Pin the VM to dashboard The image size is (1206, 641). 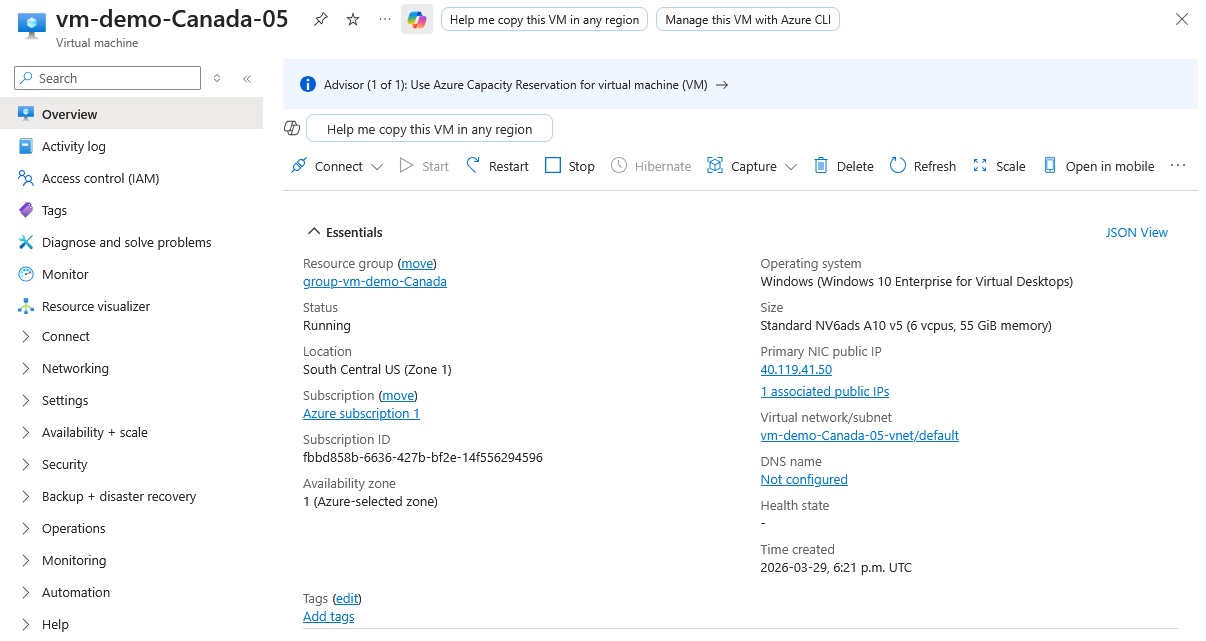[320, 20]
